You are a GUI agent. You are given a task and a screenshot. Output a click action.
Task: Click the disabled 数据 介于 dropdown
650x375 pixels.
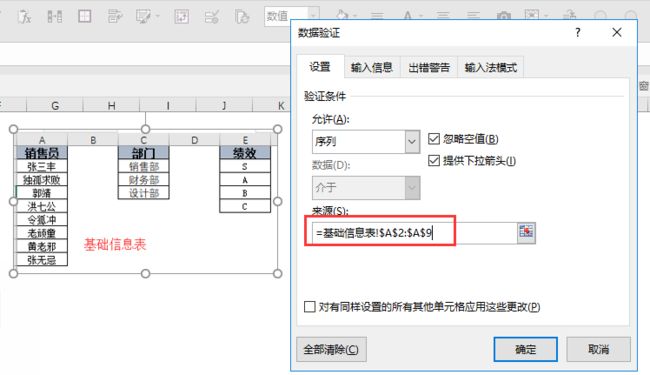point(366,188)
